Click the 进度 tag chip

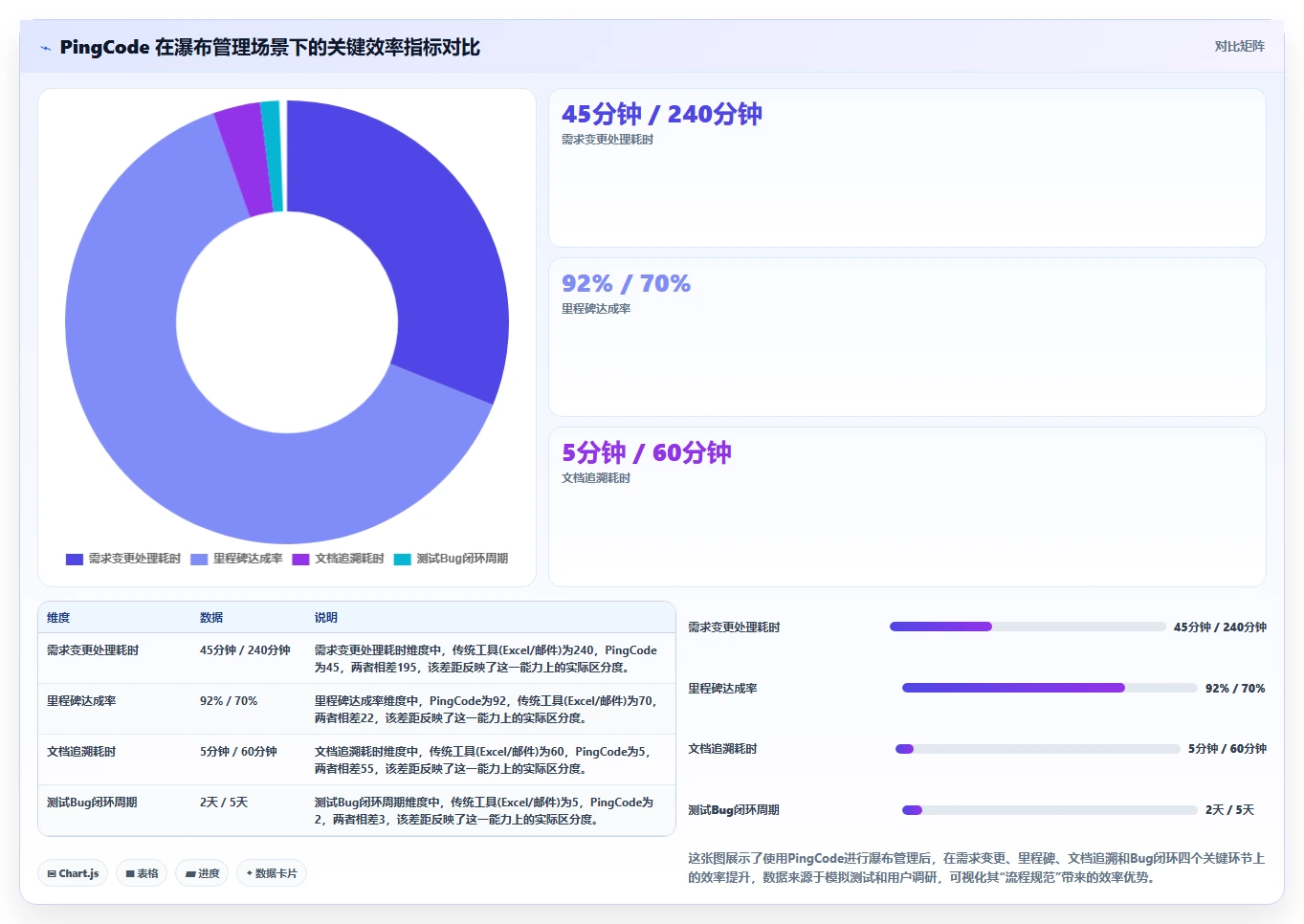tap(202, 873)
